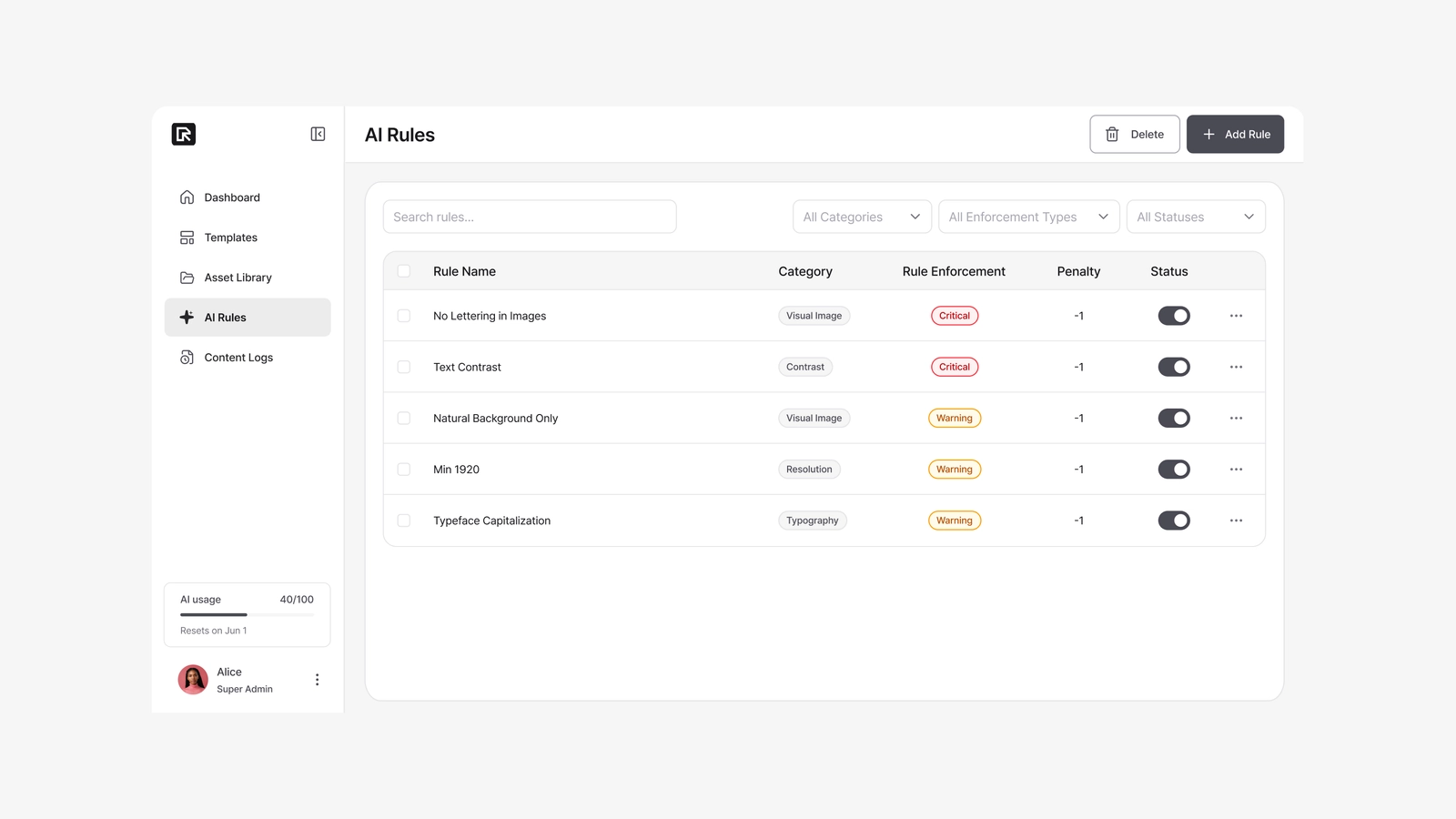This screenshot has width=1456, height=819.
Task: Disable the Natural Background Only rule
Action: click(1174, 419)
